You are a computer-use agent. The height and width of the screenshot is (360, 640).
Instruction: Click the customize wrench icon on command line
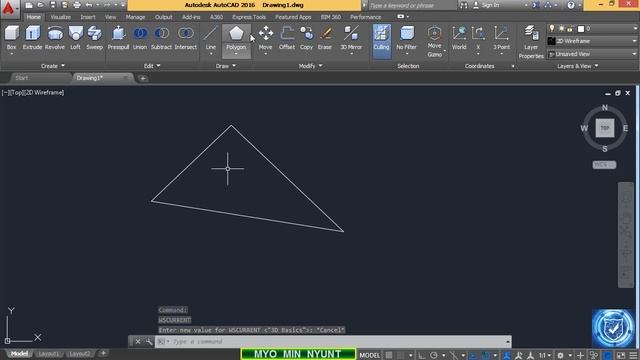pos(149,342)
